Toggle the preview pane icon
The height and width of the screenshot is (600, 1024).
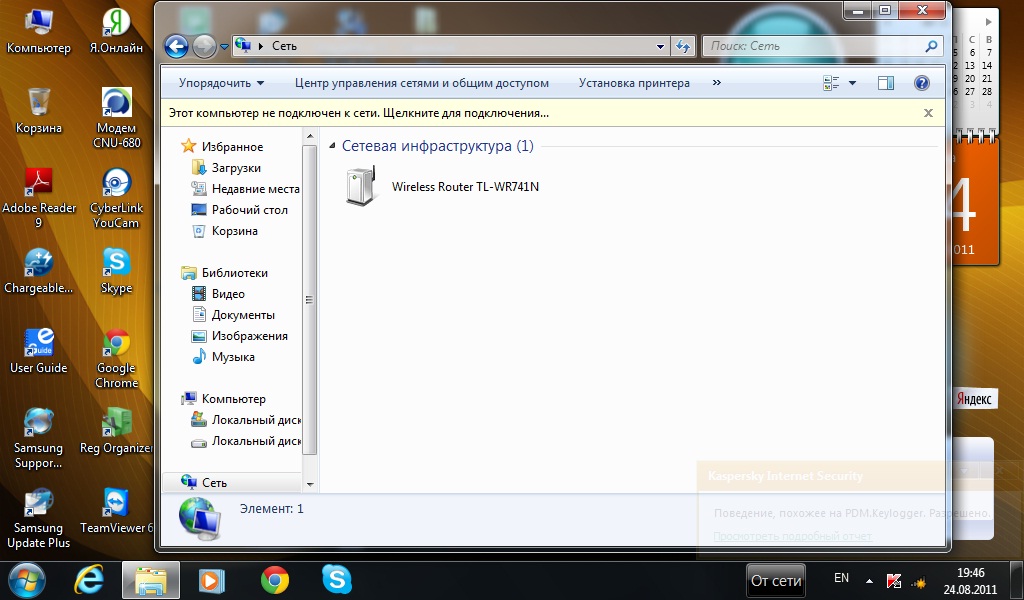[x=886, y=83]
